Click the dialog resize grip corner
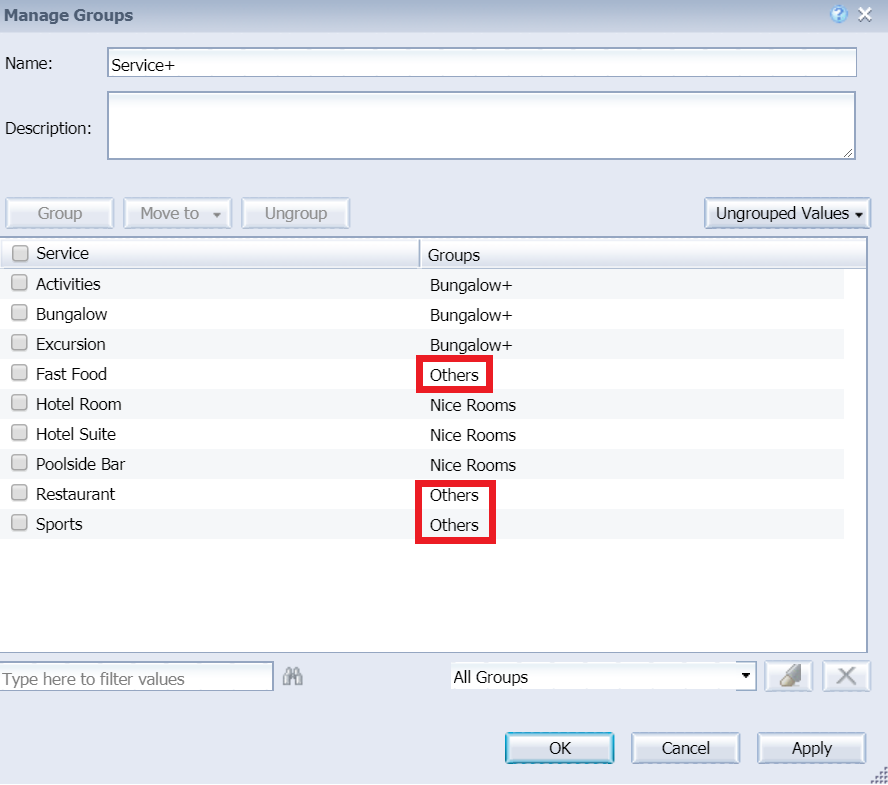 pyautogui.click(x=879, y=775)
